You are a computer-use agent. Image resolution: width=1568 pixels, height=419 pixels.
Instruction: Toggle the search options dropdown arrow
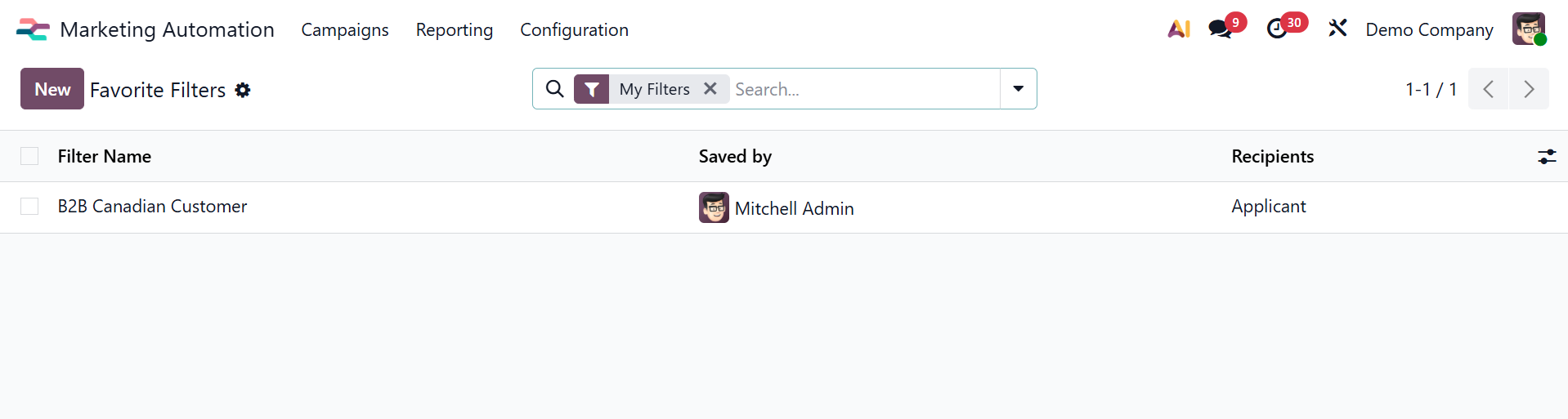1018,89
